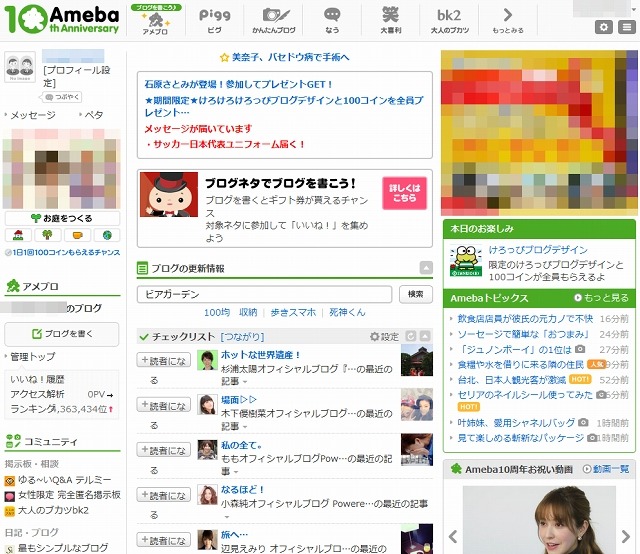Open けろっぴブログデザイン link
Image resolution: width=640 pixels, height=554 pixels.
[538, 250]
